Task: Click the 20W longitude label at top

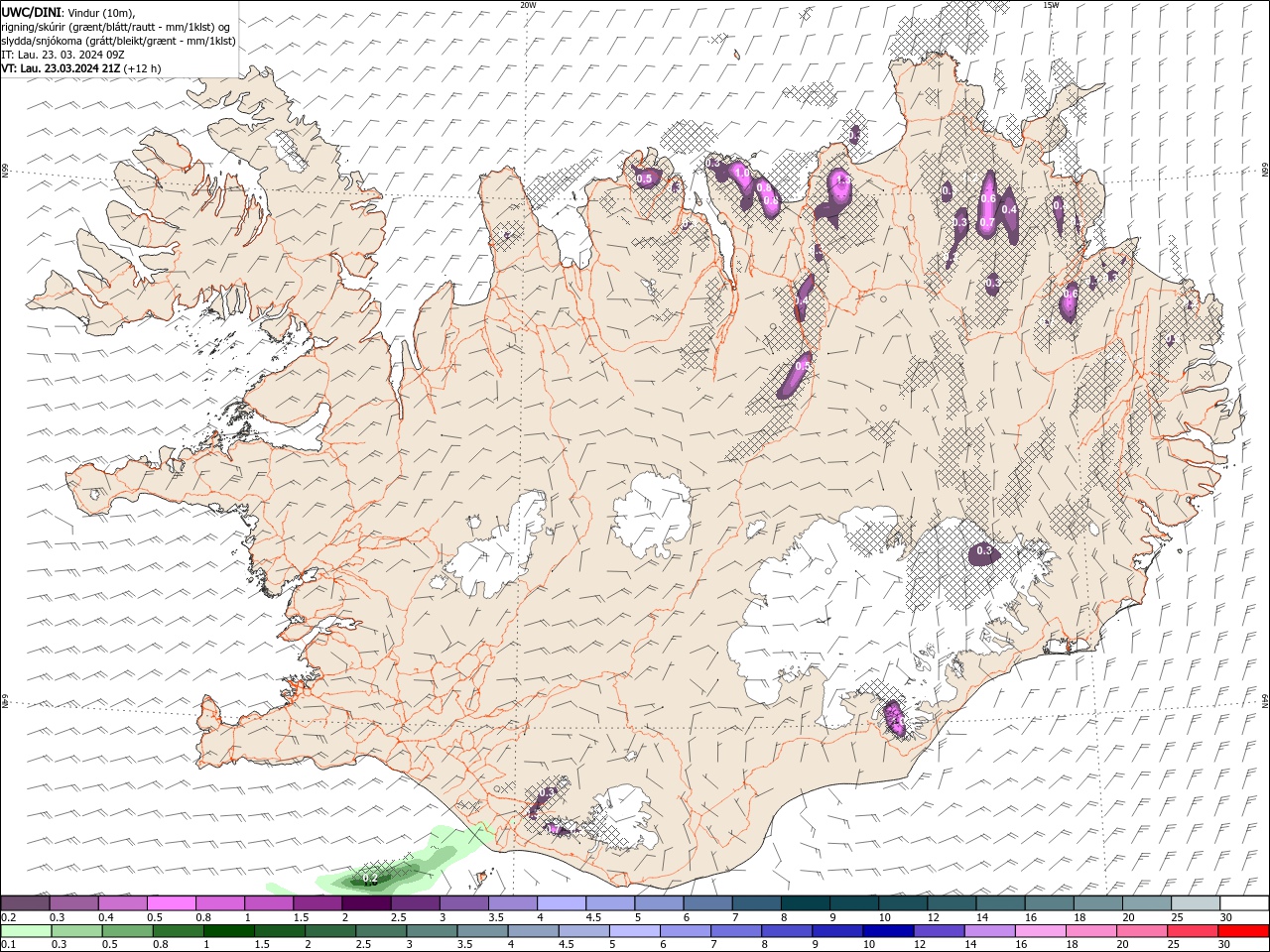Action: pyautogui.click(x=528, y=5)
